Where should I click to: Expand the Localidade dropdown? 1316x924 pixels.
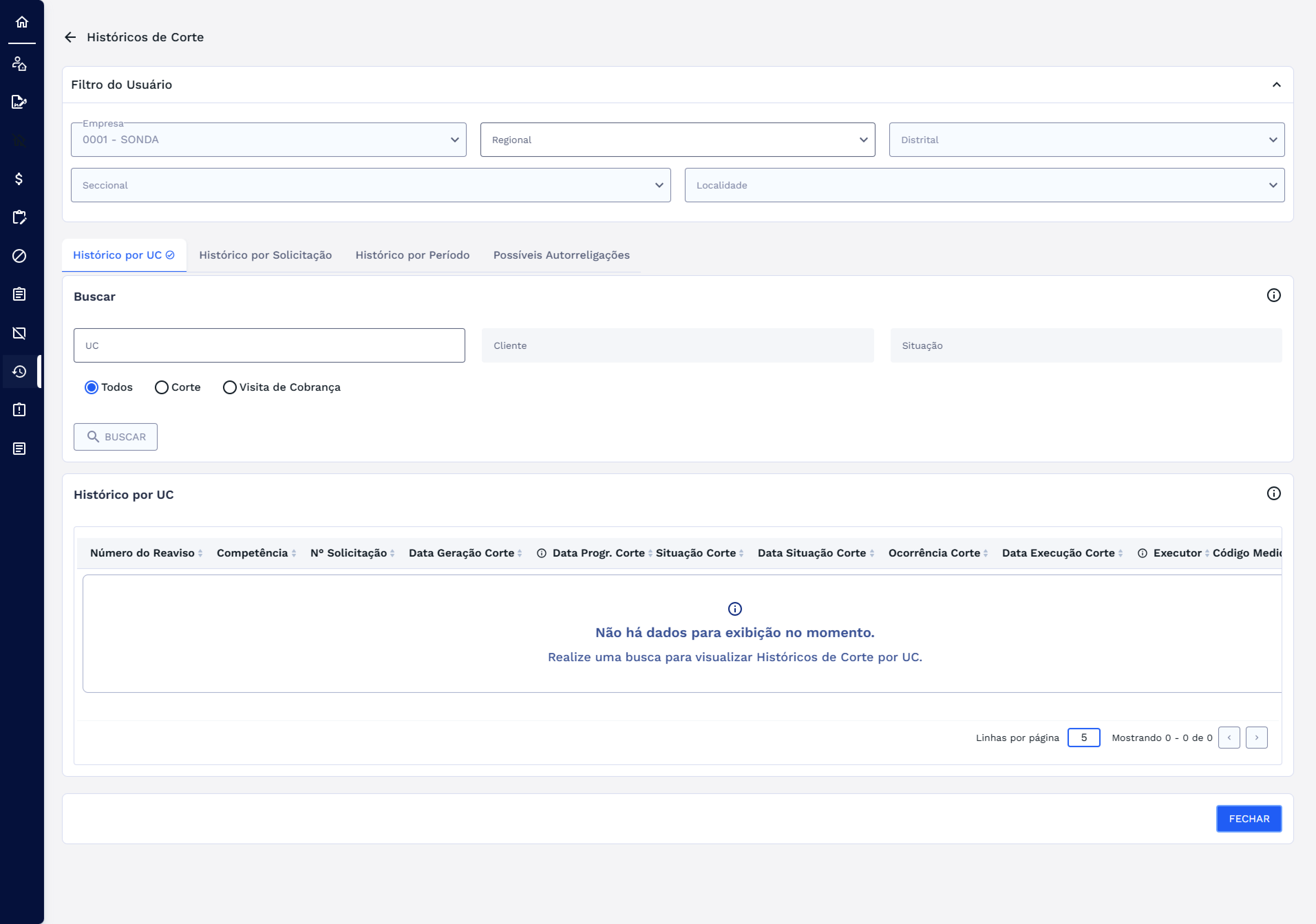coord(984,185)
